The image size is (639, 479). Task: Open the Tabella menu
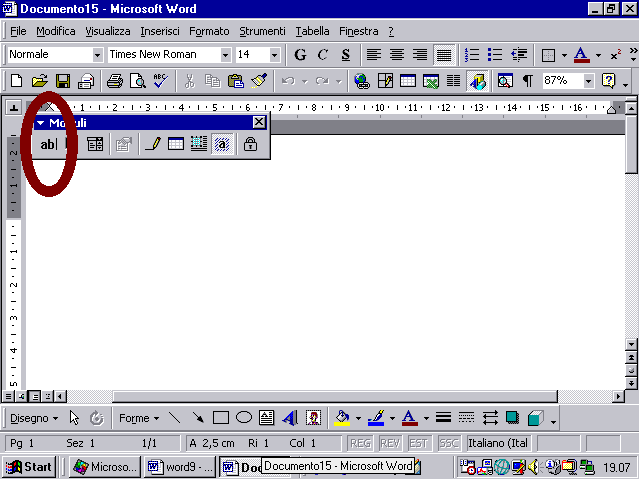[x=312, y=31]
